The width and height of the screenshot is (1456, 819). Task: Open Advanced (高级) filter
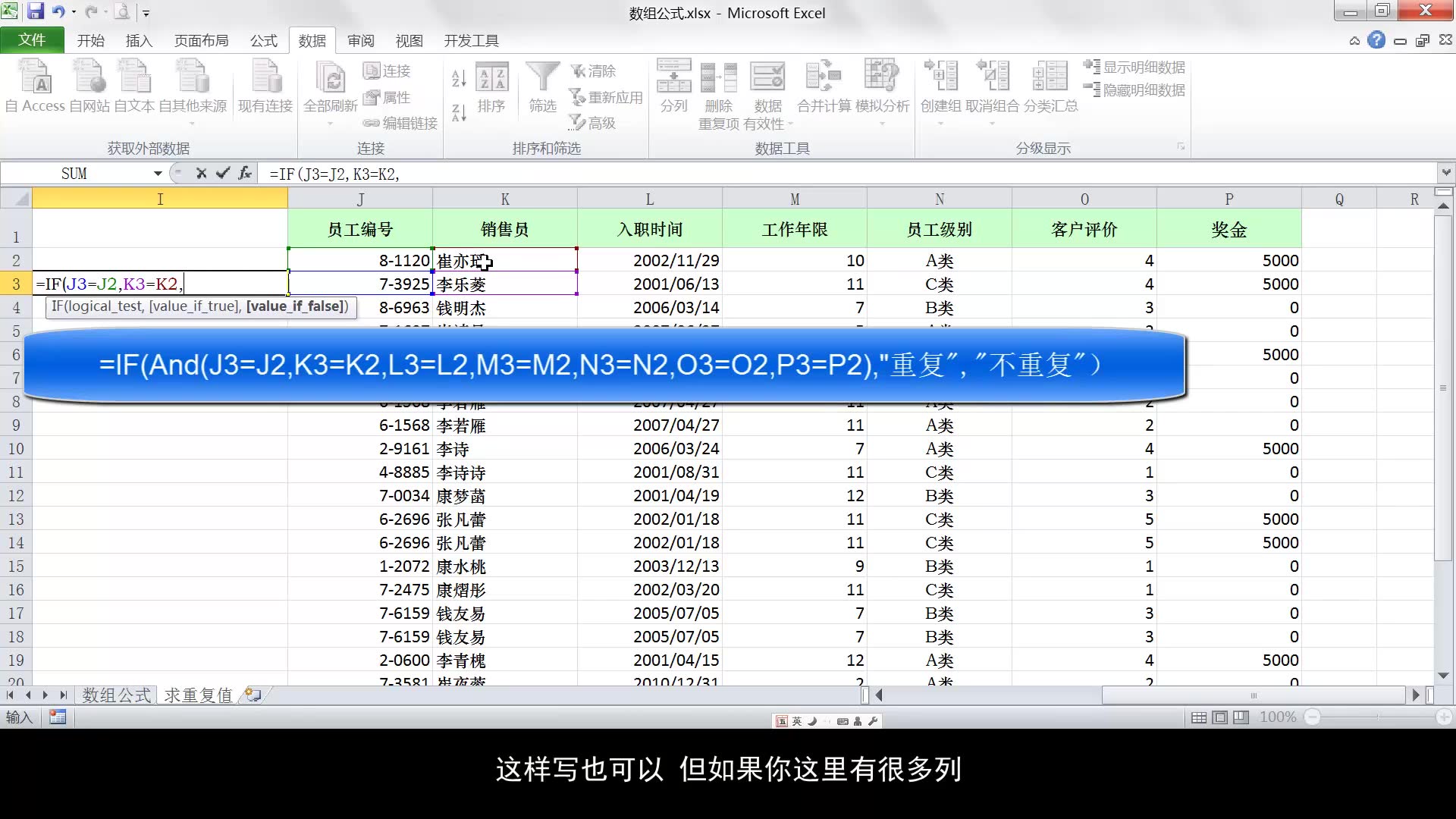click(x=593, y=123)
